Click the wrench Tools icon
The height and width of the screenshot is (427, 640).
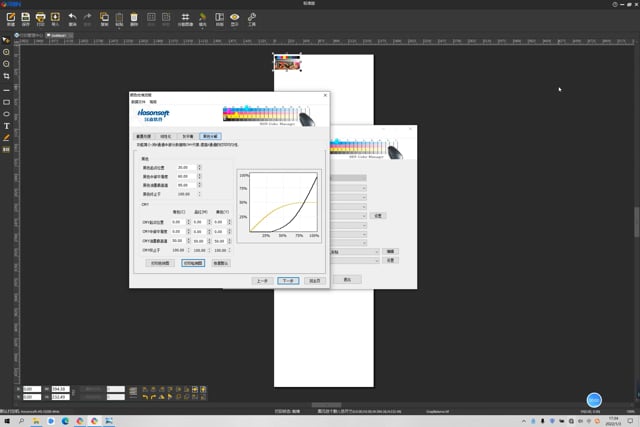click(x=252, y=17)
